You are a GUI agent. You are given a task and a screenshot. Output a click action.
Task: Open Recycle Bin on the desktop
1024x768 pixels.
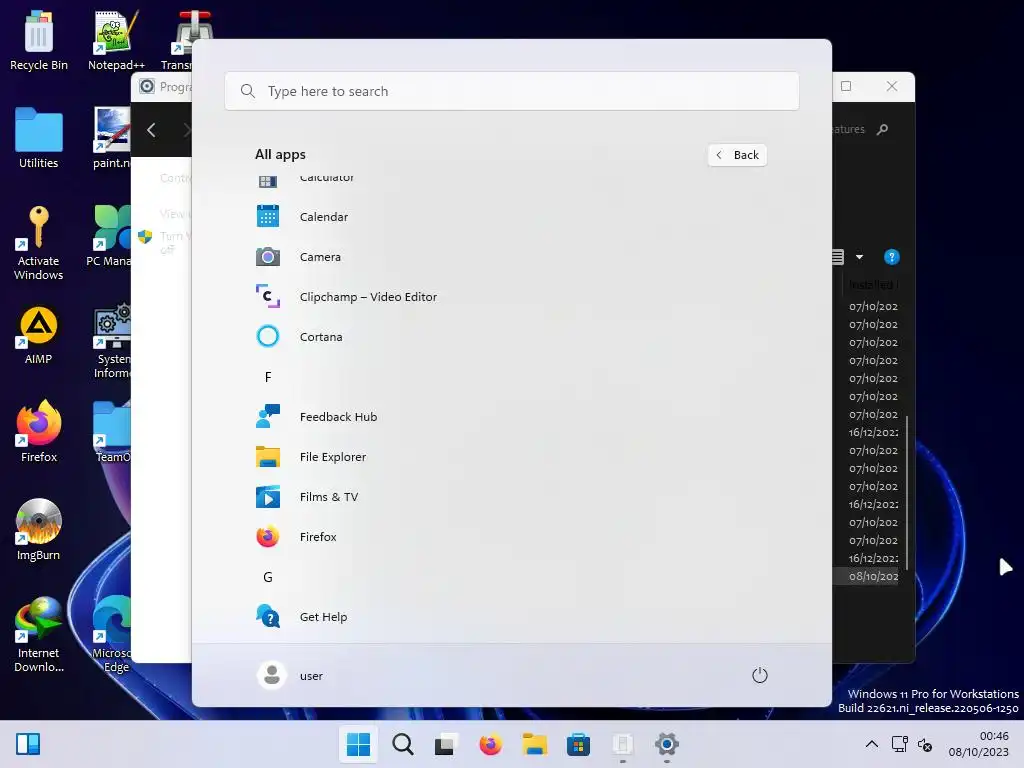pos(39,40)
